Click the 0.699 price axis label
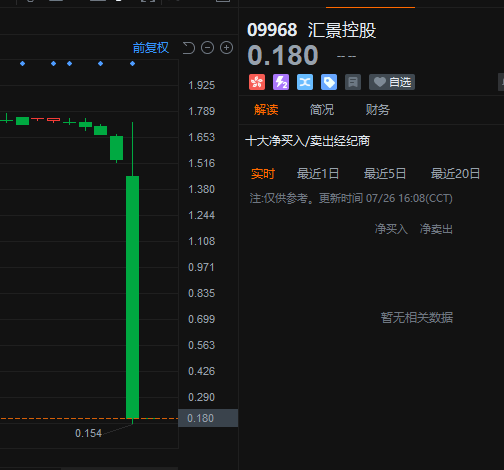Viewport: 504px width, 470px height. tap(202, 319)
